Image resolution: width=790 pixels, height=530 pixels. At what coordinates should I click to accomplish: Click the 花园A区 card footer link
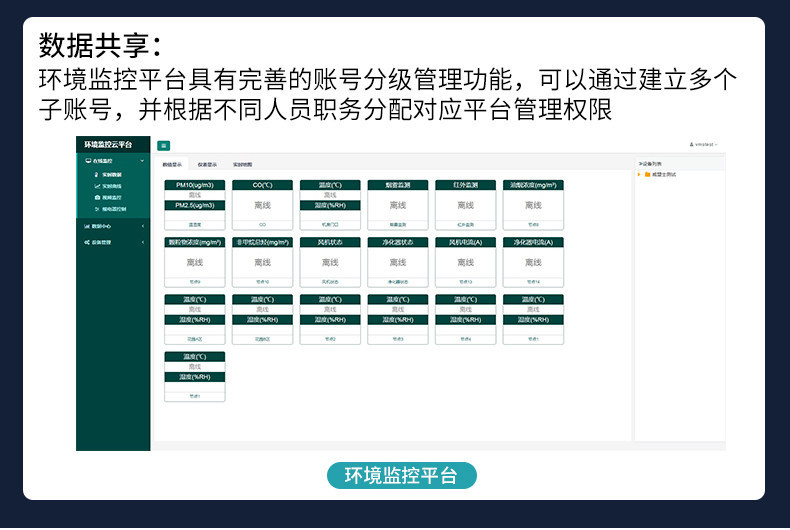tap(194, 340)
